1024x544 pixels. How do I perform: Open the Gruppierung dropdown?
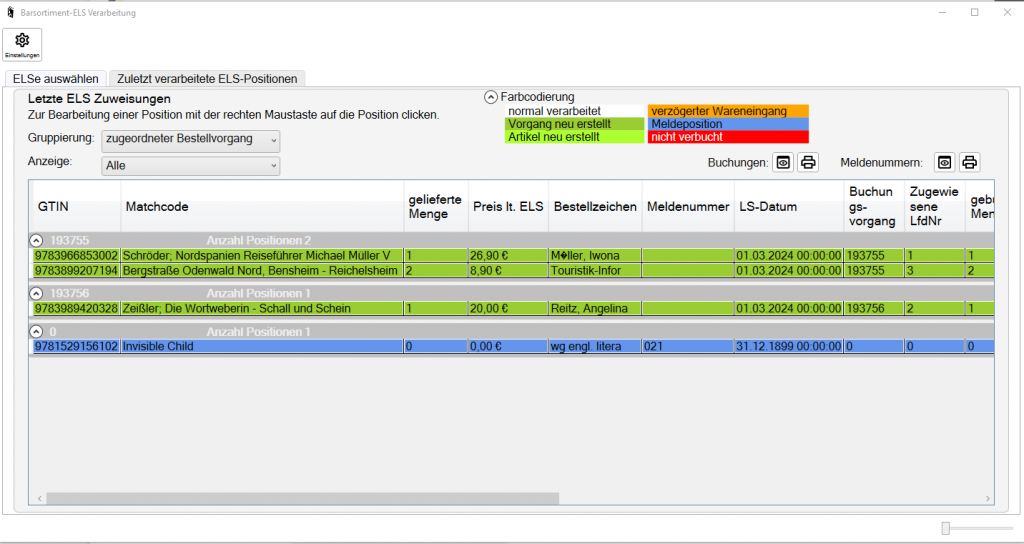pos(191,139)
